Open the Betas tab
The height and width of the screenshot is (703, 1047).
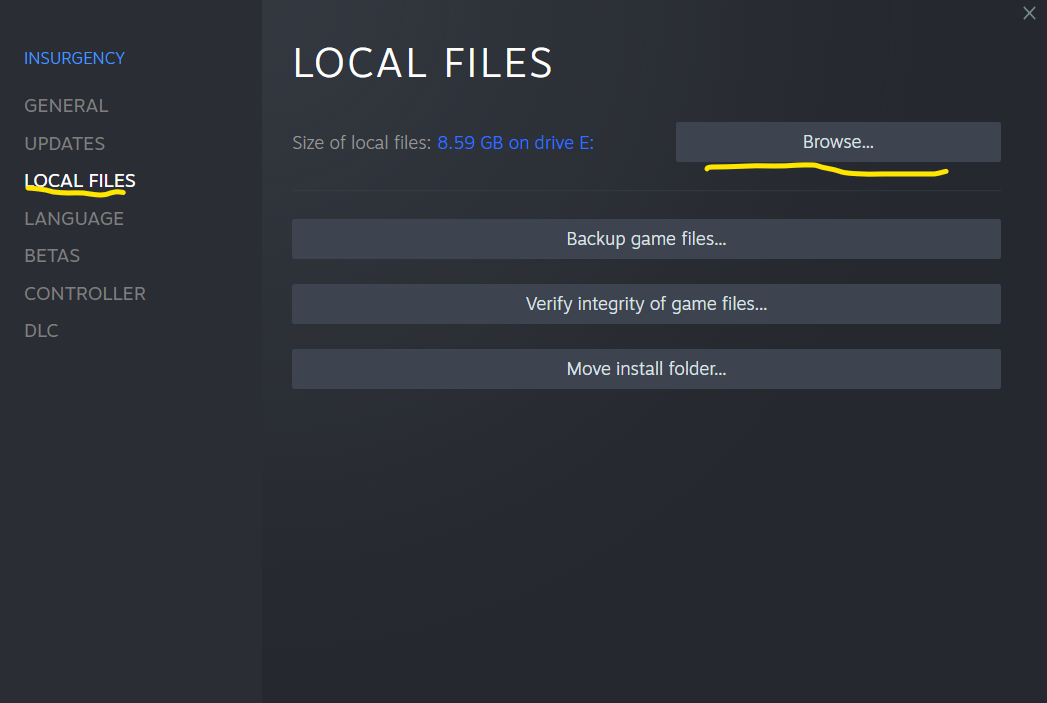[x=52, y=256]
